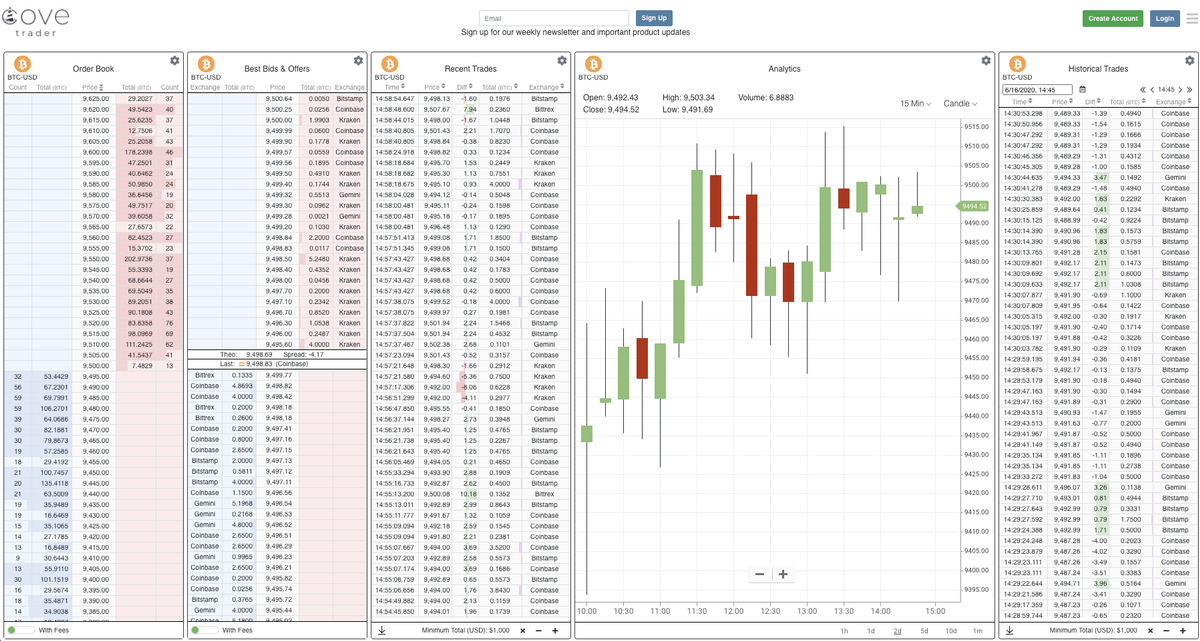Sort Recent Trades by Price column
1200x641 pixels.
click(x=434, y=88)
